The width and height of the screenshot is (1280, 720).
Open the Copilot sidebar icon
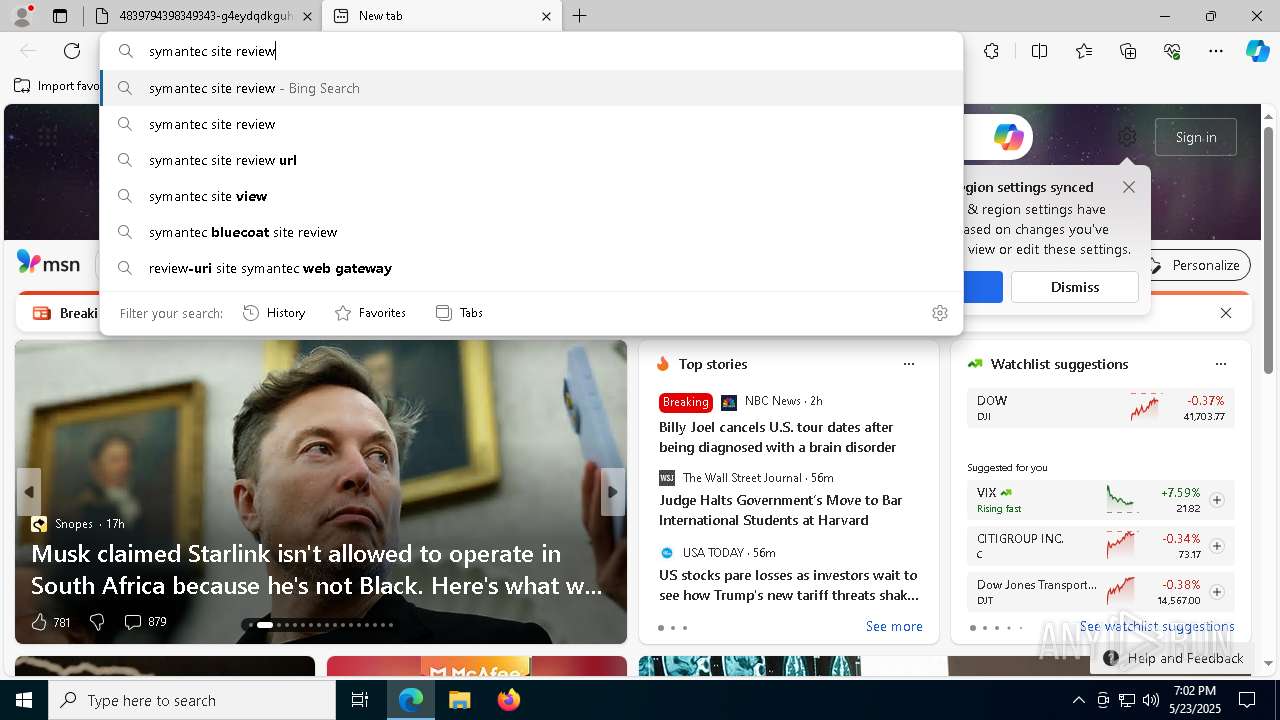tap(1257, 51)
